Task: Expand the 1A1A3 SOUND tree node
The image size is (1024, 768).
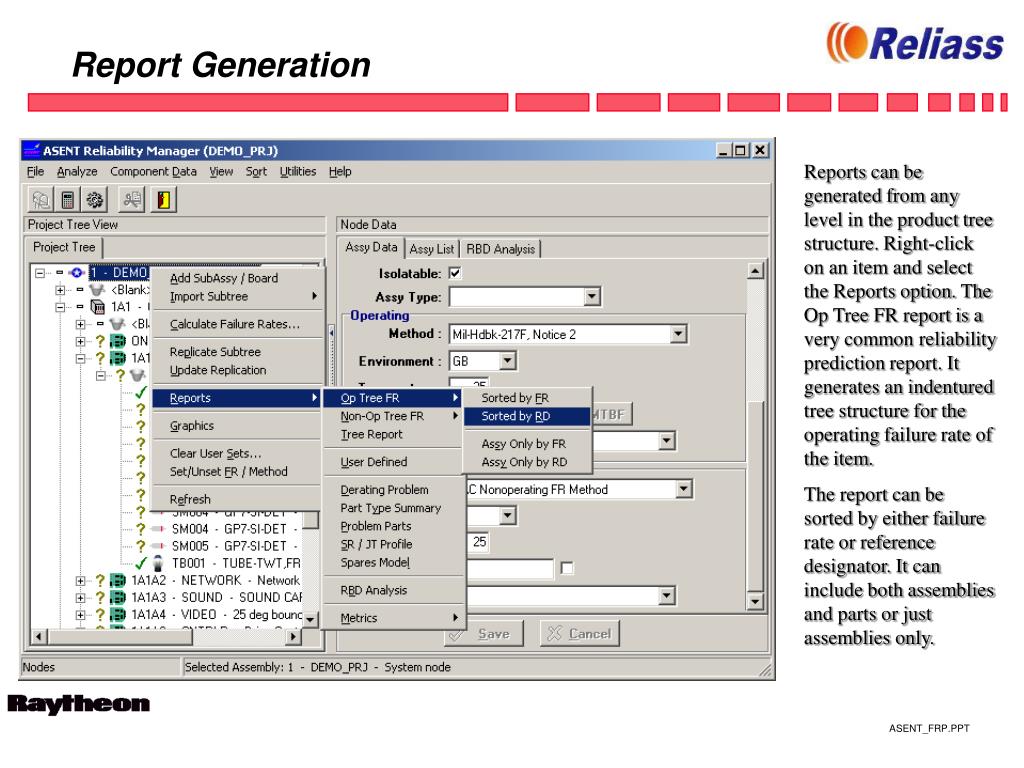Action: pos(80,598)
